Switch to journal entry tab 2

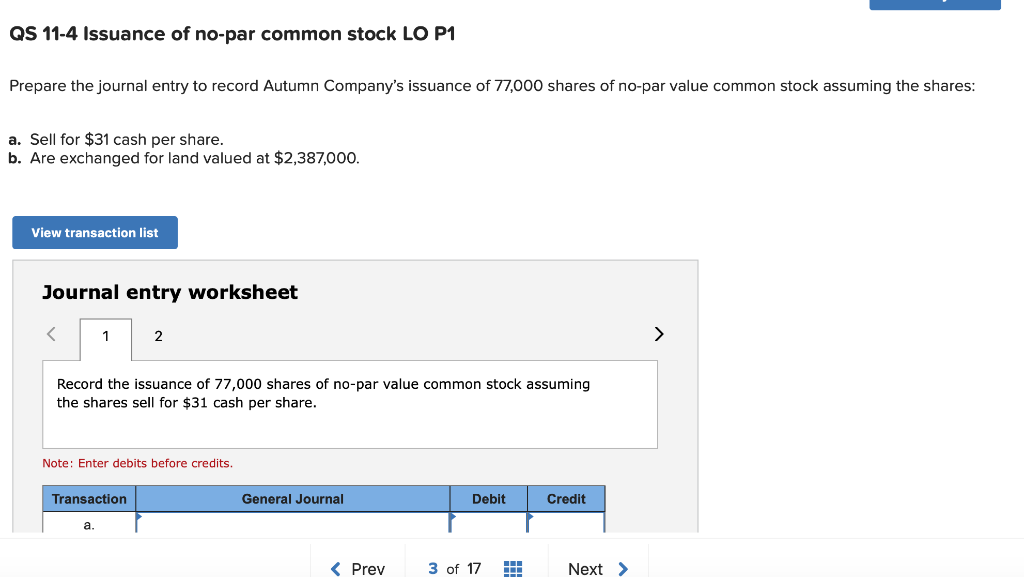click(158, 337)
